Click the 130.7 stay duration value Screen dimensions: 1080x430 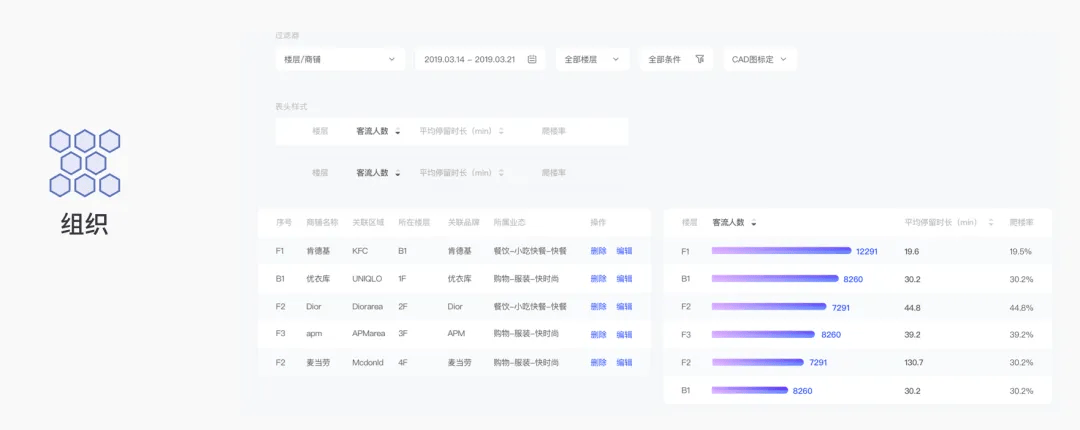click(914, 362)
